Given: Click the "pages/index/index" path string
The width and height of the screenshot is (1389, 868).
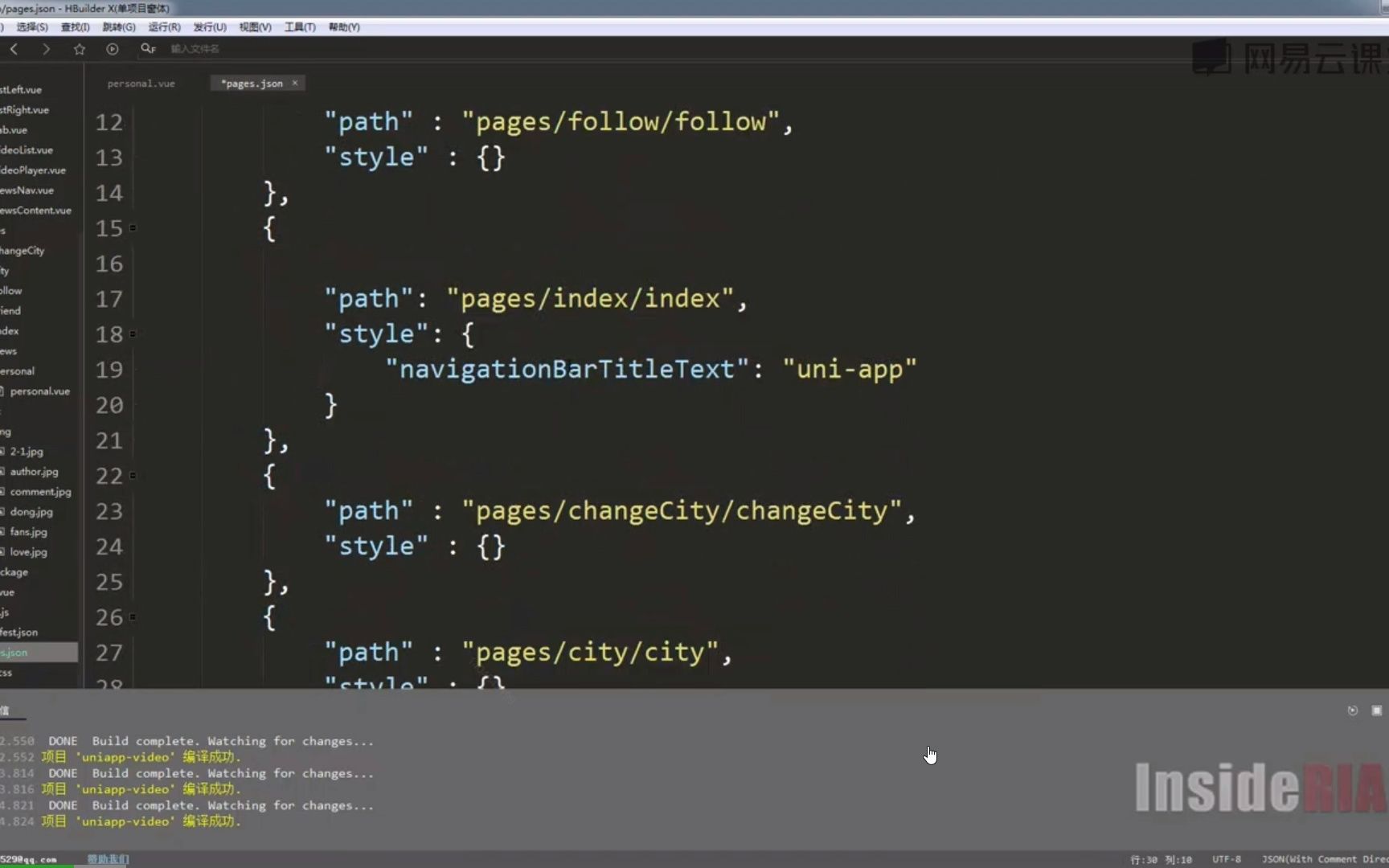Looking at the screenshot, I should pos(590,299).
